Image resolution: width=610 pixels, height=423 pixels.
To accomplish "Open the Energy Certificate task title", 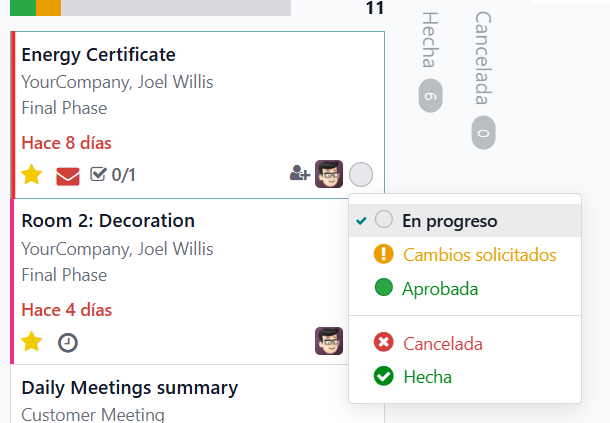I will [x=98, y=54].
